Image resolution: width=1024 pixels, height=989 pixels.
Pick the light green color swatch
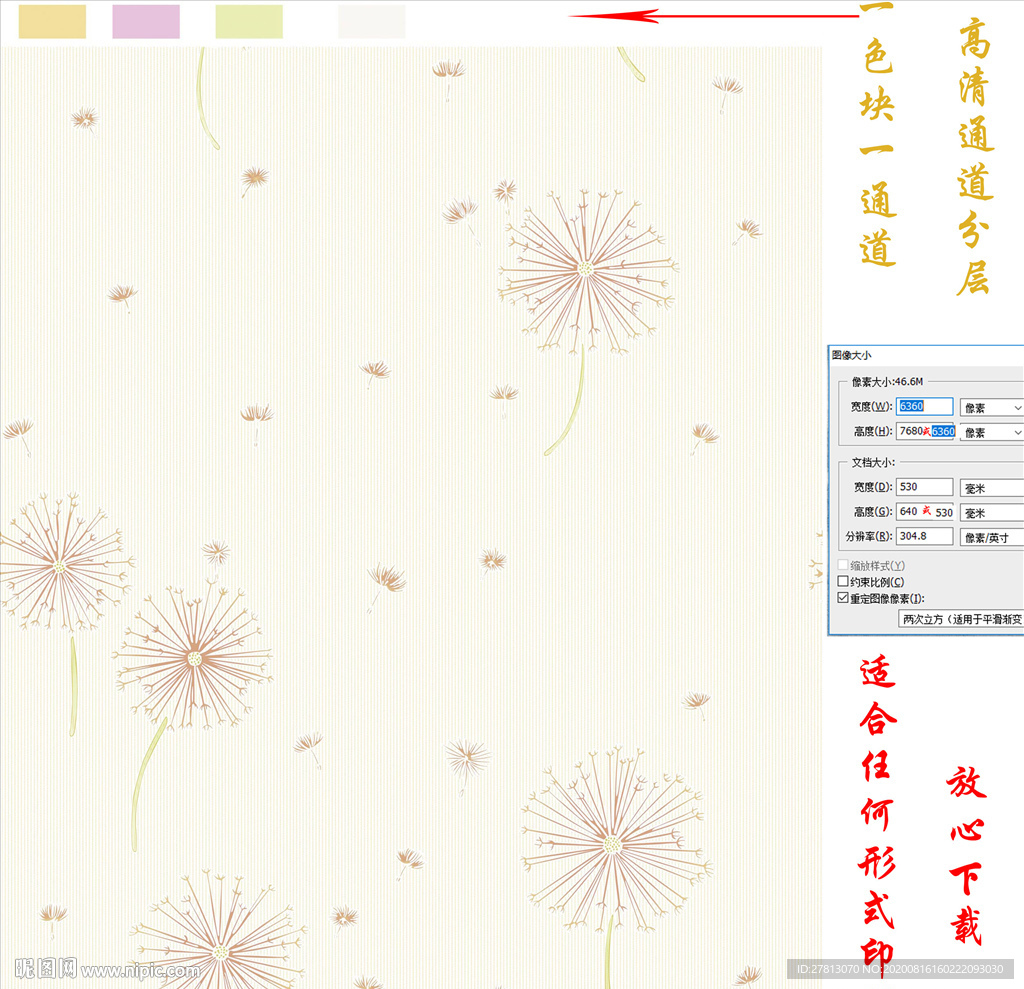coord(249,22)
